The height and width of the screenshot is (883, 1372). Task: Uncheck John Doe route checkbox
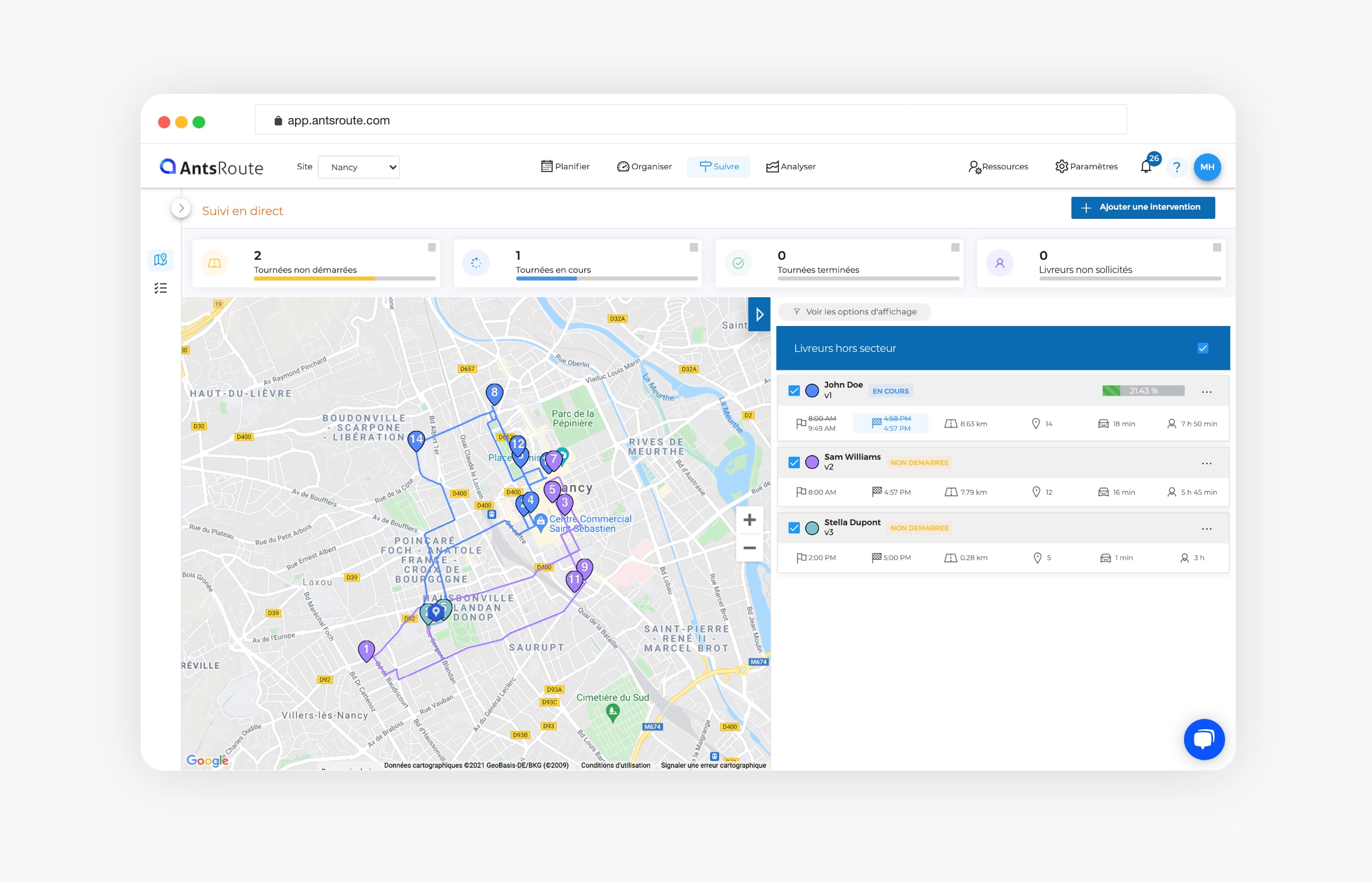pyautogui.click(x=794, y=391)
